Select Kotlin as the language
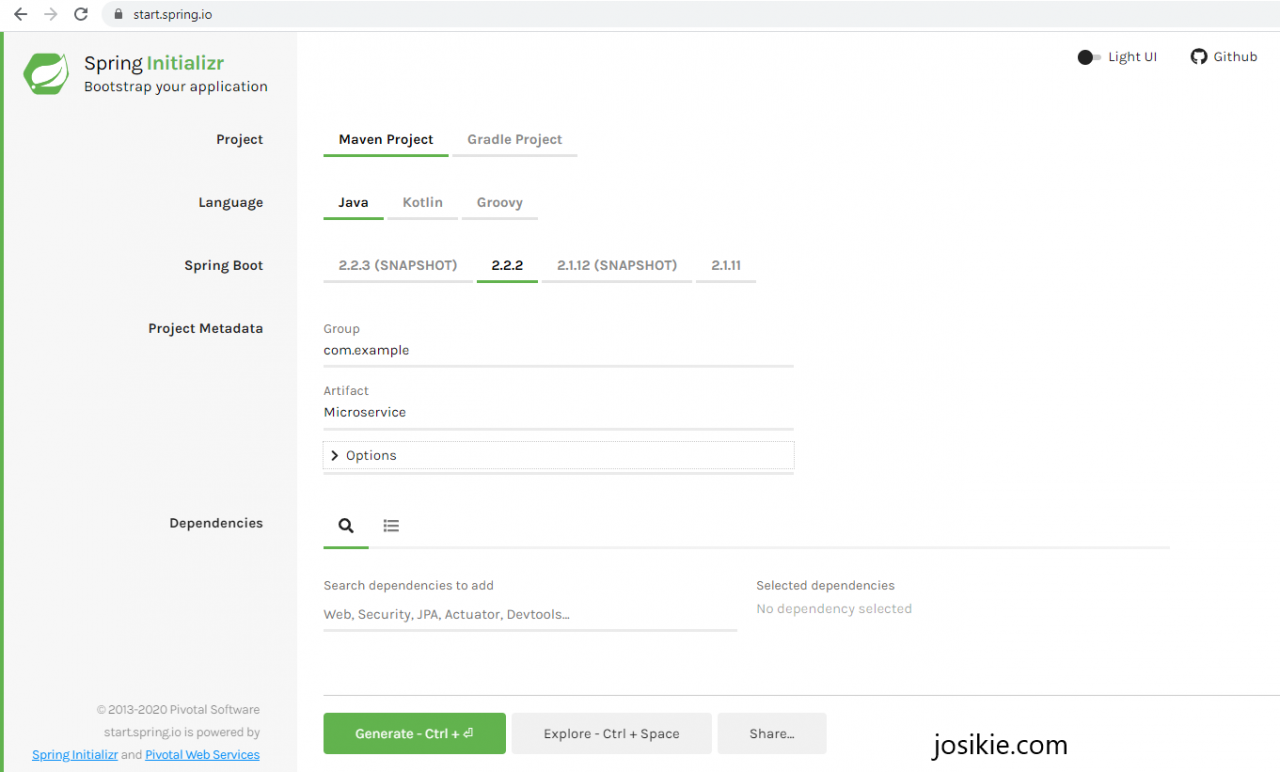The height and width of the screenshot is (772, 1280). click(x=422, y=202)
